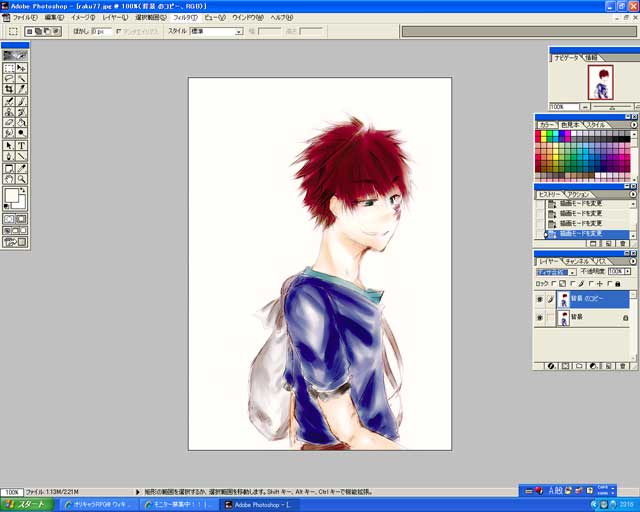
Task: Set the background color swatch
Action: 20,203
